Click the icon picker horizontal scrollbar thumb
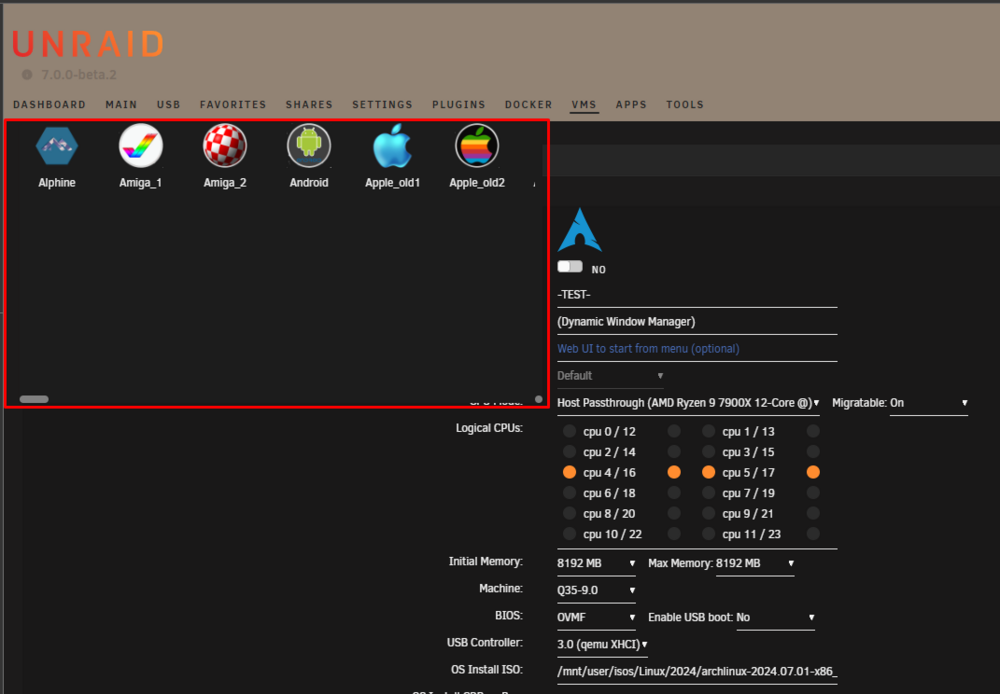The image size is (1000, 694). pyautogui.click(x=34, y=399)
